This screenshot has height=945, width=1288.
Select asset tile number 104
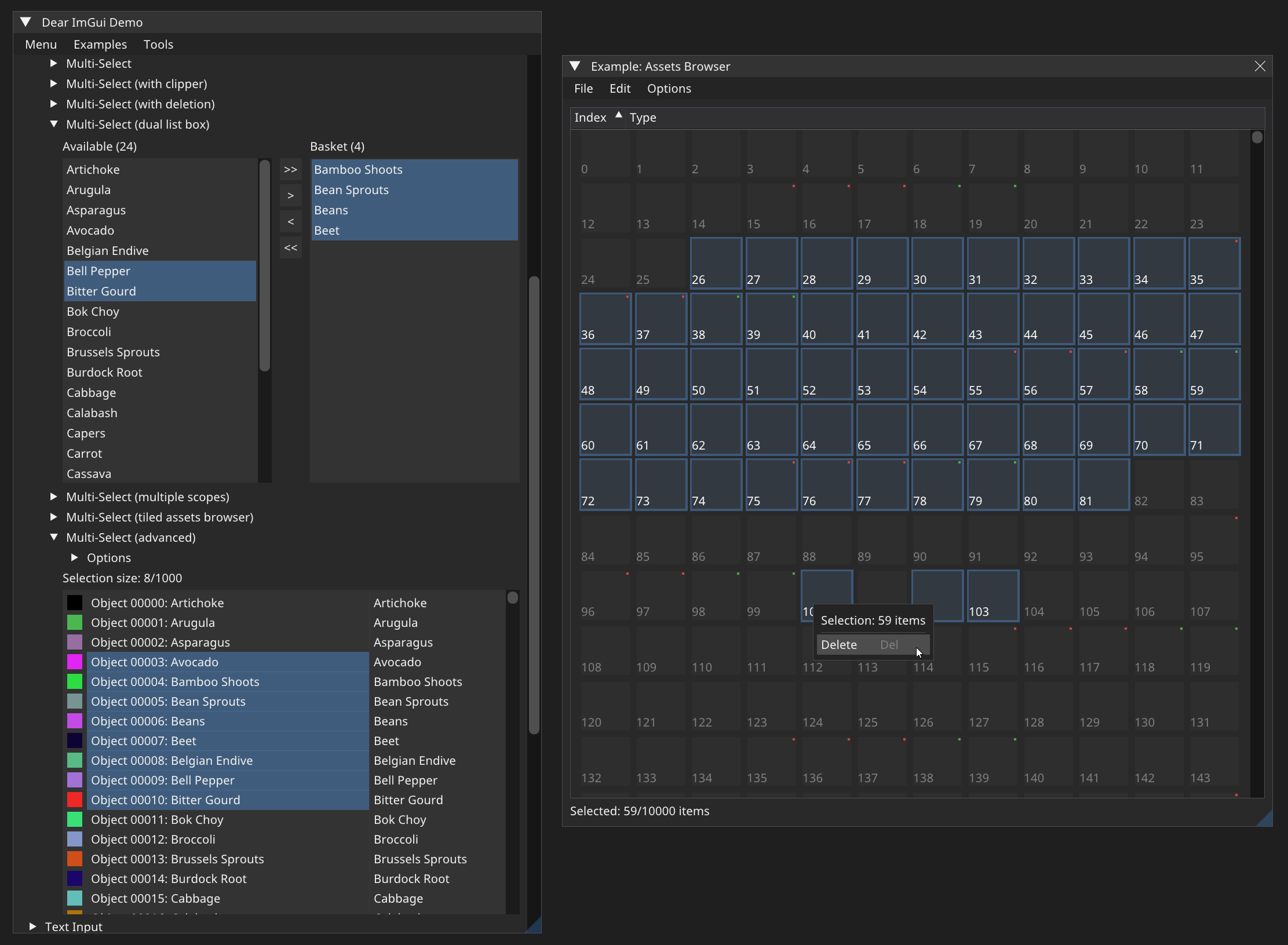point(1048,596)
